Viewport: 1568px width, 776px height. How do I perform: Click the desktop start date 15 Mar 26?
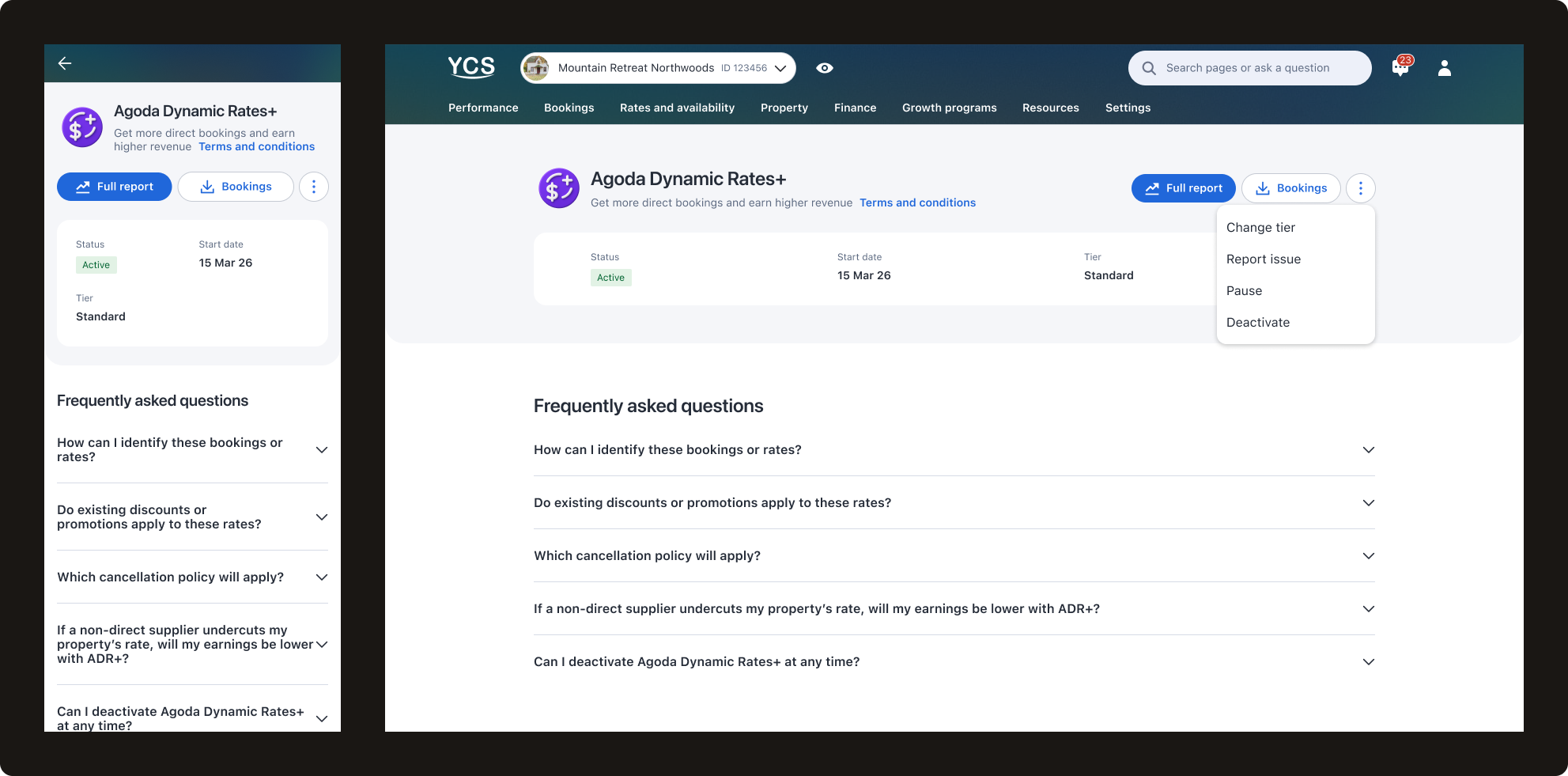click(x=863, y=275)
